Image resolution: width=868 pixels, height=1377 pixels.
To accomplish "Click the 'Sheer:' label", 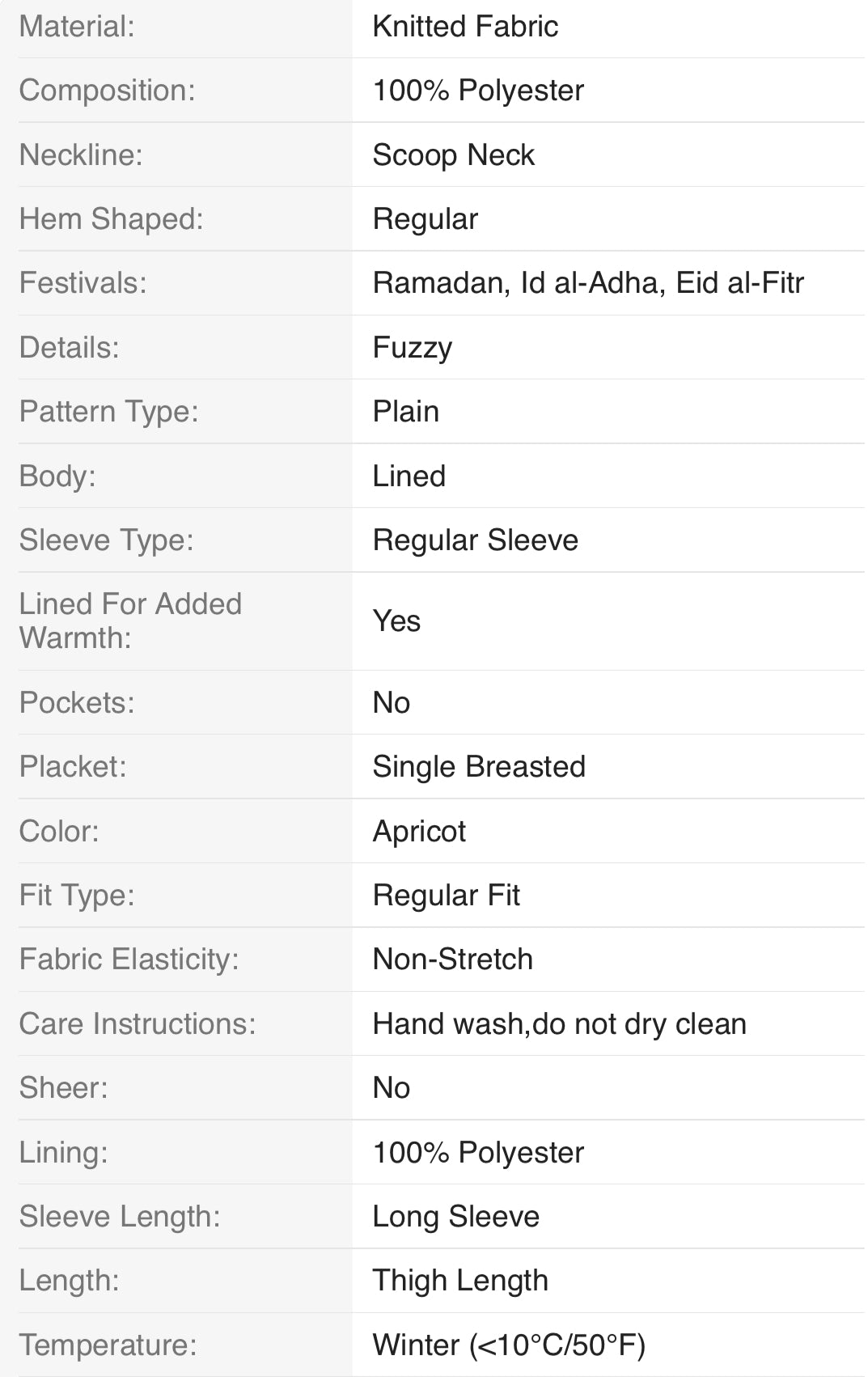I will click(63, 1088).
